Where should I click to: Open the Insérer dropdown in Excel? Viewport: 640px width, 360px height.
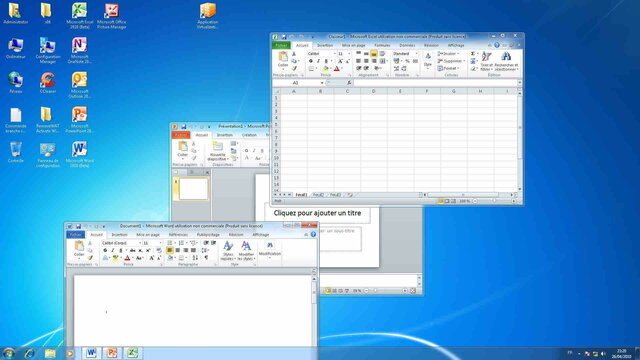(449, 53)
